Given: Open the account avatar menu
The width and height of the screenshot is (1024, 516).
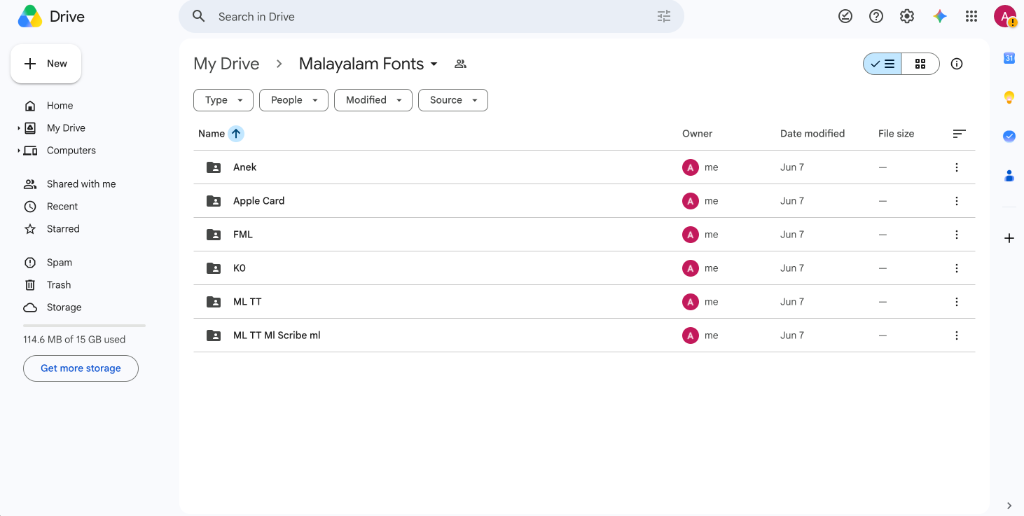Looking at the screenshot, I should (x=1004, y=16).
